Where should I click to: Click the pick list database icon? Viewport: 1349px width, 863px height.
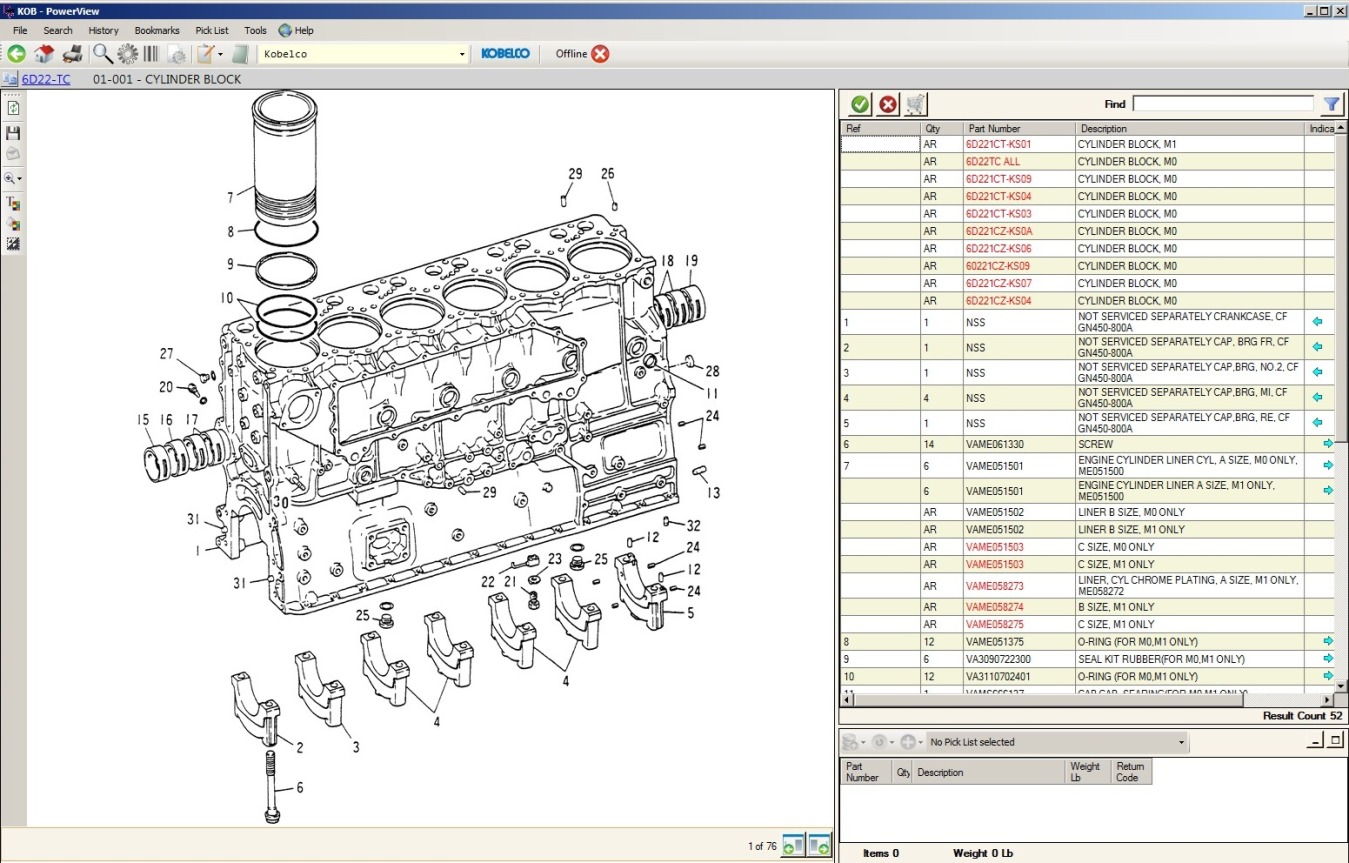point(850,742)
